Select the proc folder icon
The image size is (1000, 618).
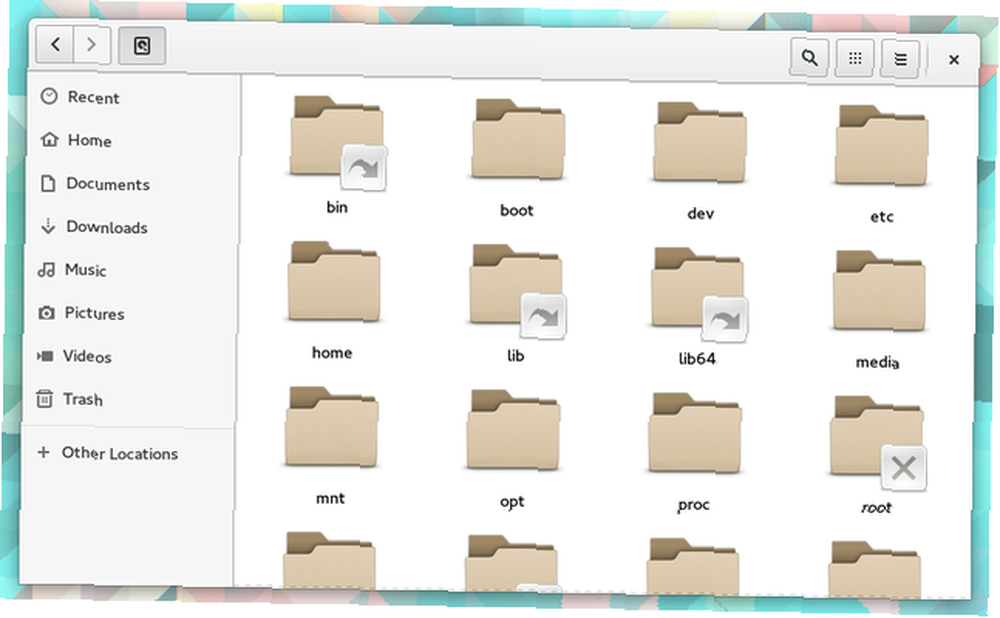[x=695, y=434]
